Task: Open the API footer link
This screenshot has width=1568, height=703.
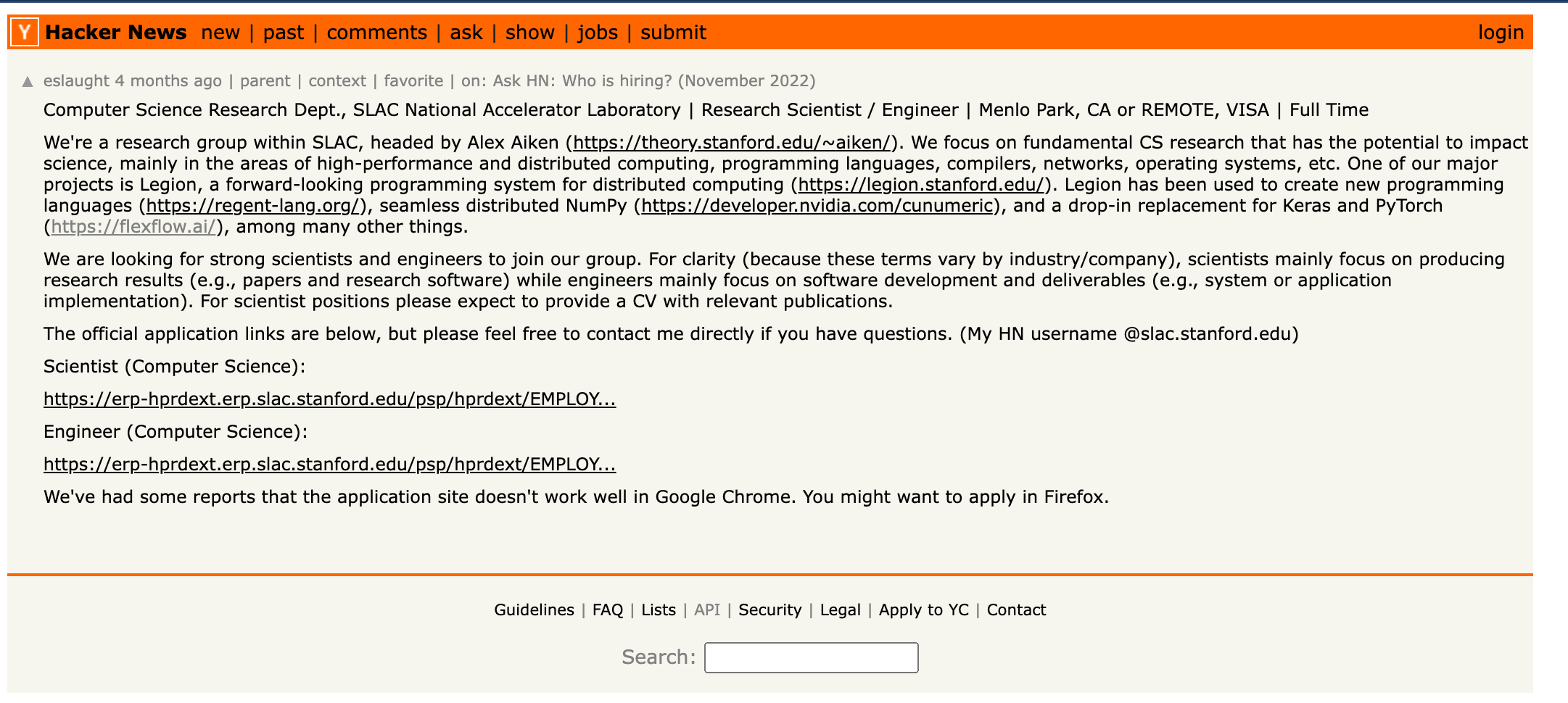Action: (707, 610)
